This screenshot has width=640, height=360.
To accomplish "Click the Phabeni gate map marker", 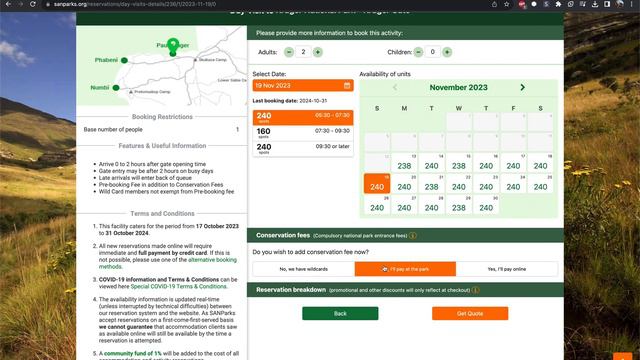I will click(x=124, y=60).
